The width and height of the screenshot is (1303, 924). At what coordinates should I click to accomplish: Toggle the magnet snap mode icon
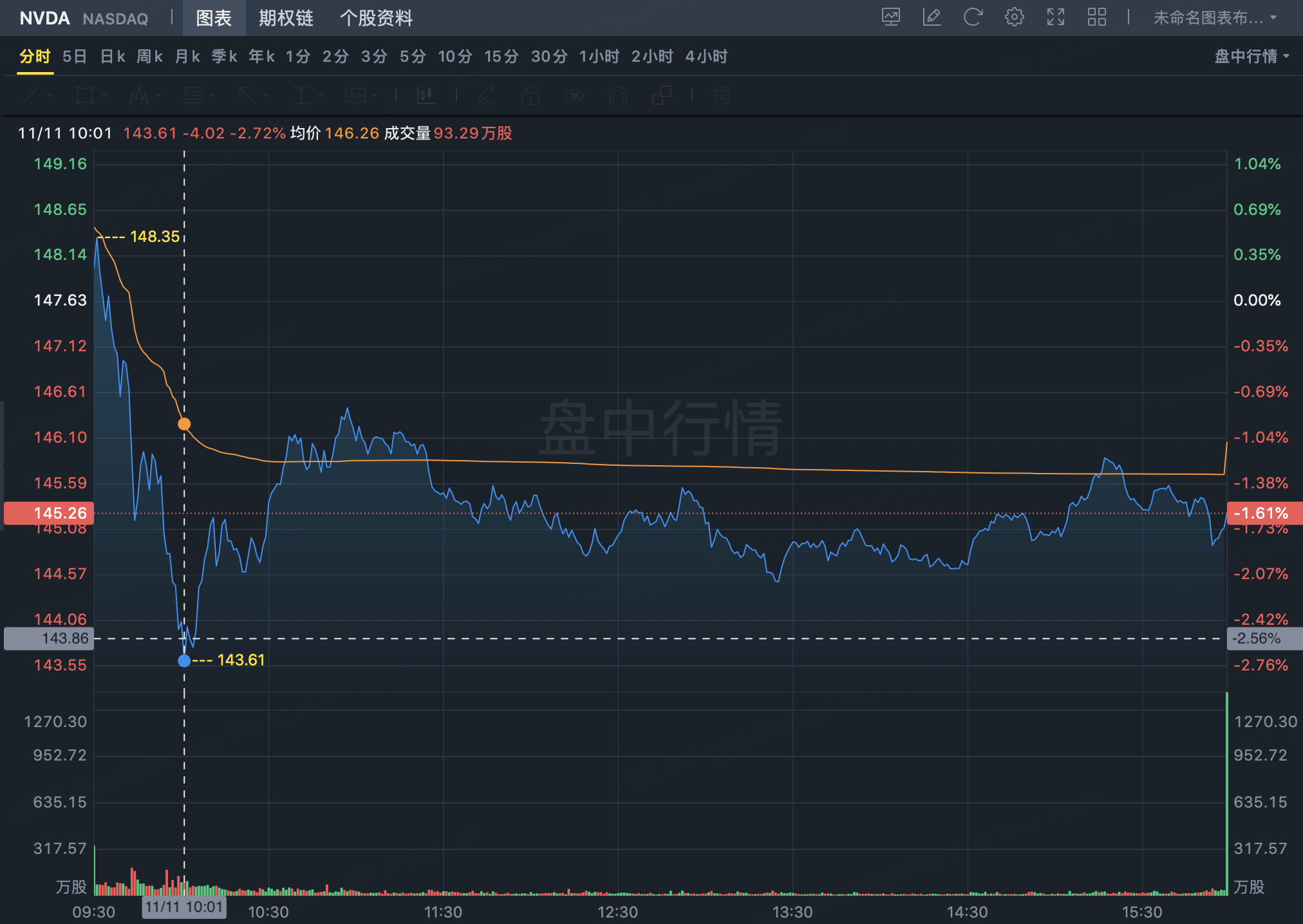(x=617, y=96)
